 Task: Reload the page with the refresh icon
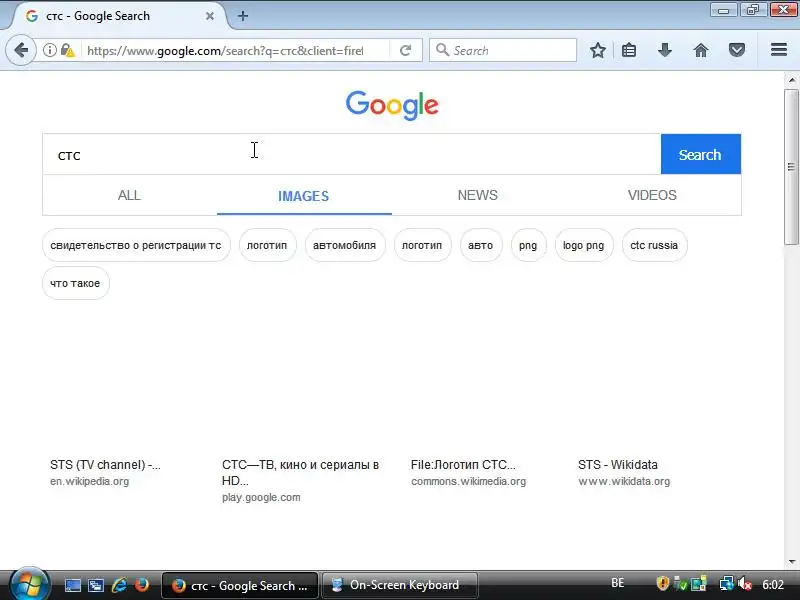click(406, 50)
